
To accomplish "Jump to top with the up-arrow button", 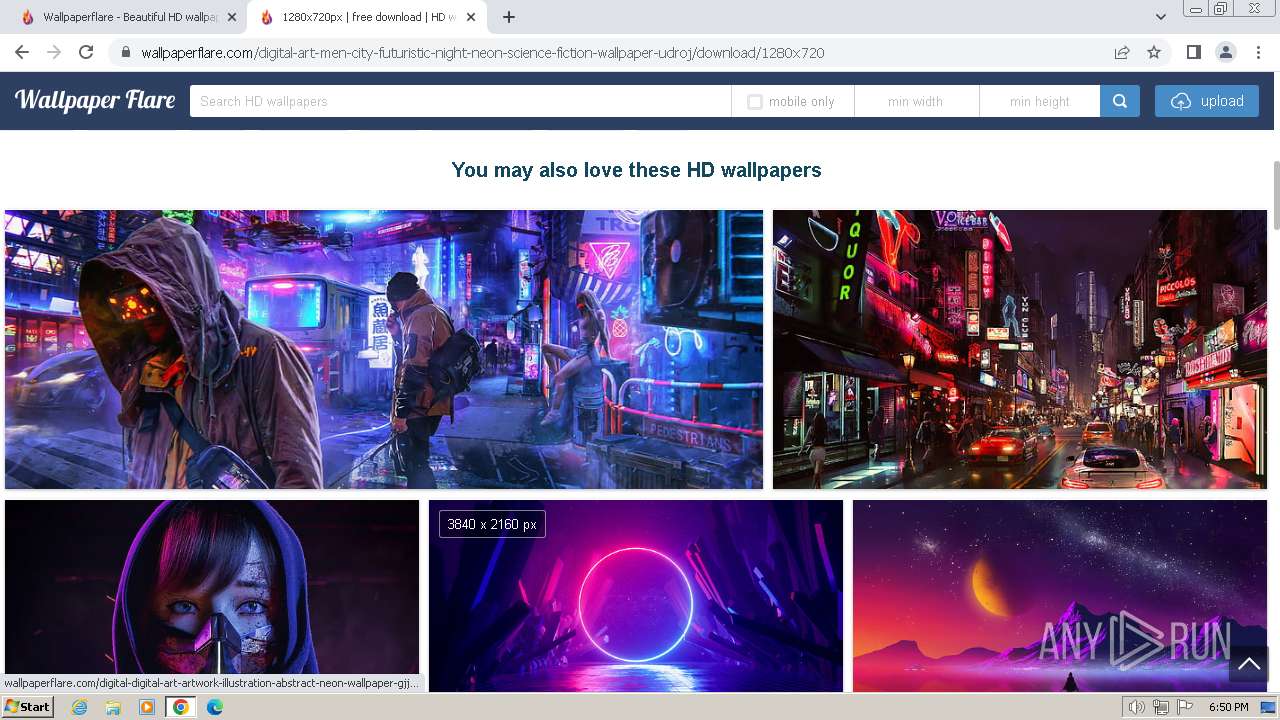I will 1249,663.
